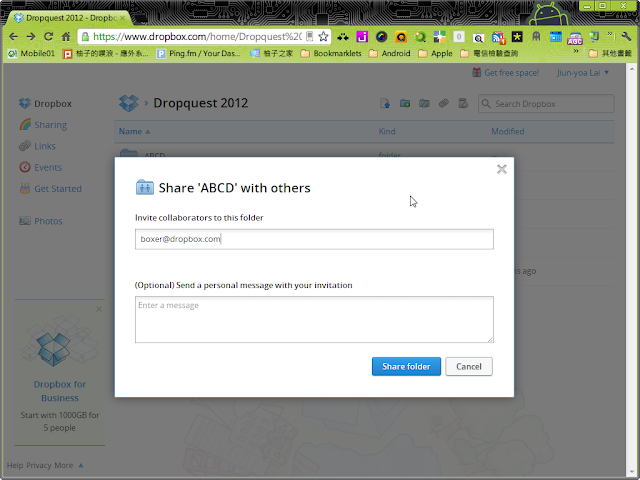Sort files by the Name column
Image resolution: width=640 pixels, height=480 pixels.
(134, 131)
